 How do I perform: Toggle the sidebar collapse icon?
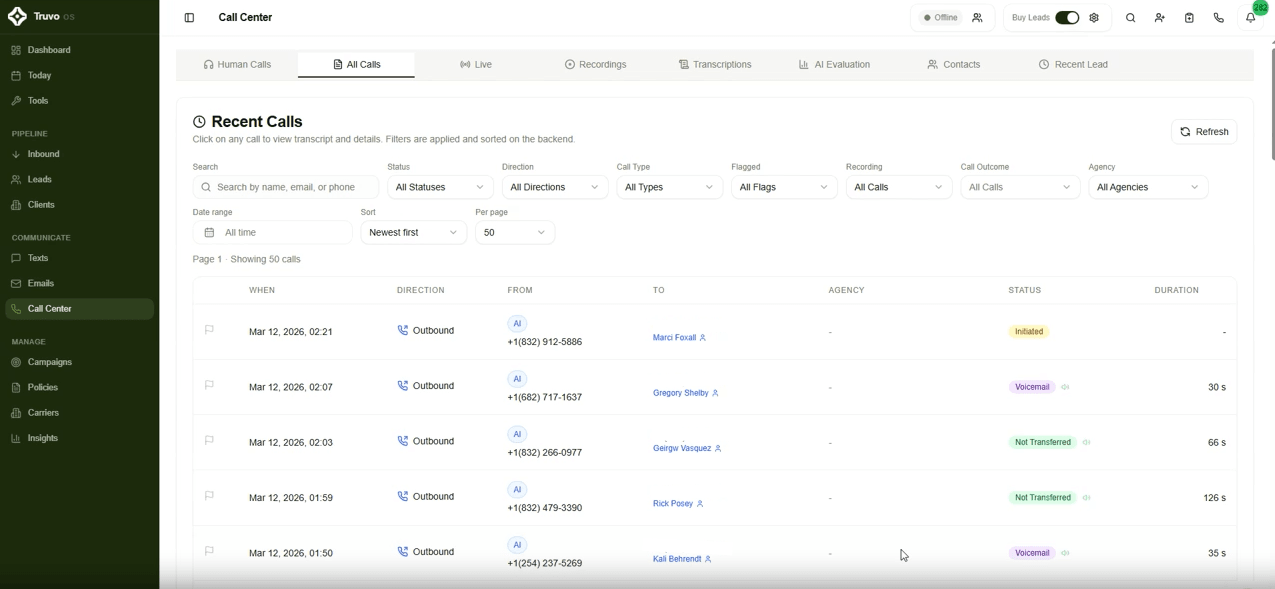click(x=189, y=18)
